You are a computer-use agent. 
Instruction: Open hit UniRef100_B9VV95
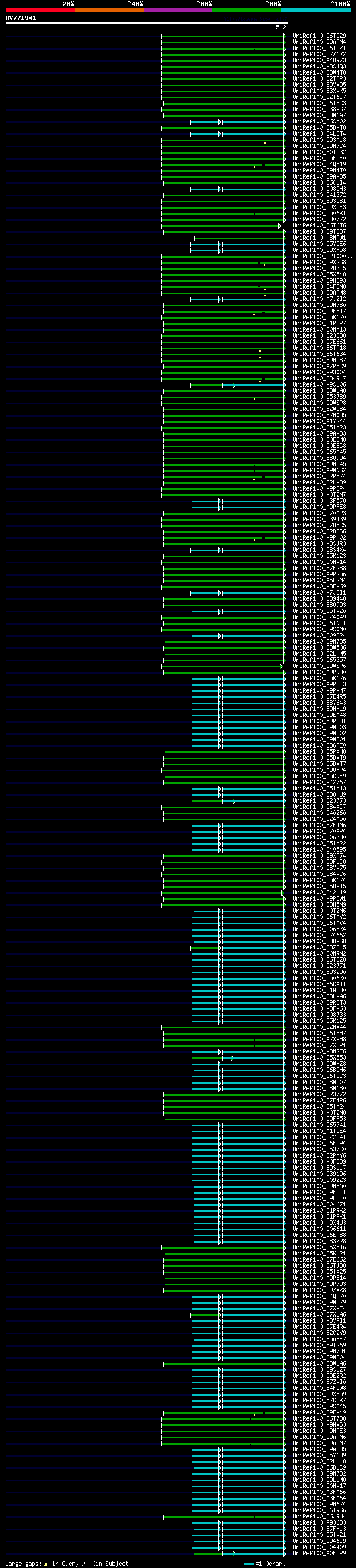tap(319, 85)
